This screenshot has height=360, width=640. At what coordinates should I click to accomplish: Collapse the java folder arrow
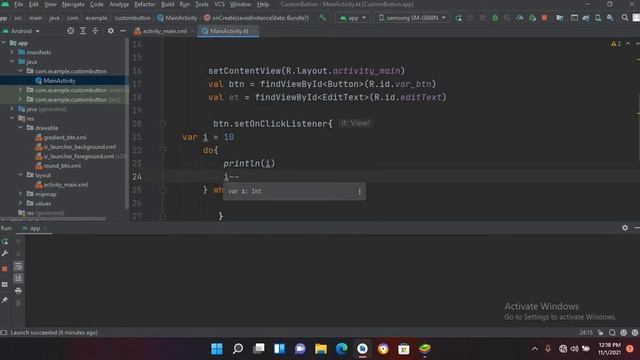click(12, 61)
